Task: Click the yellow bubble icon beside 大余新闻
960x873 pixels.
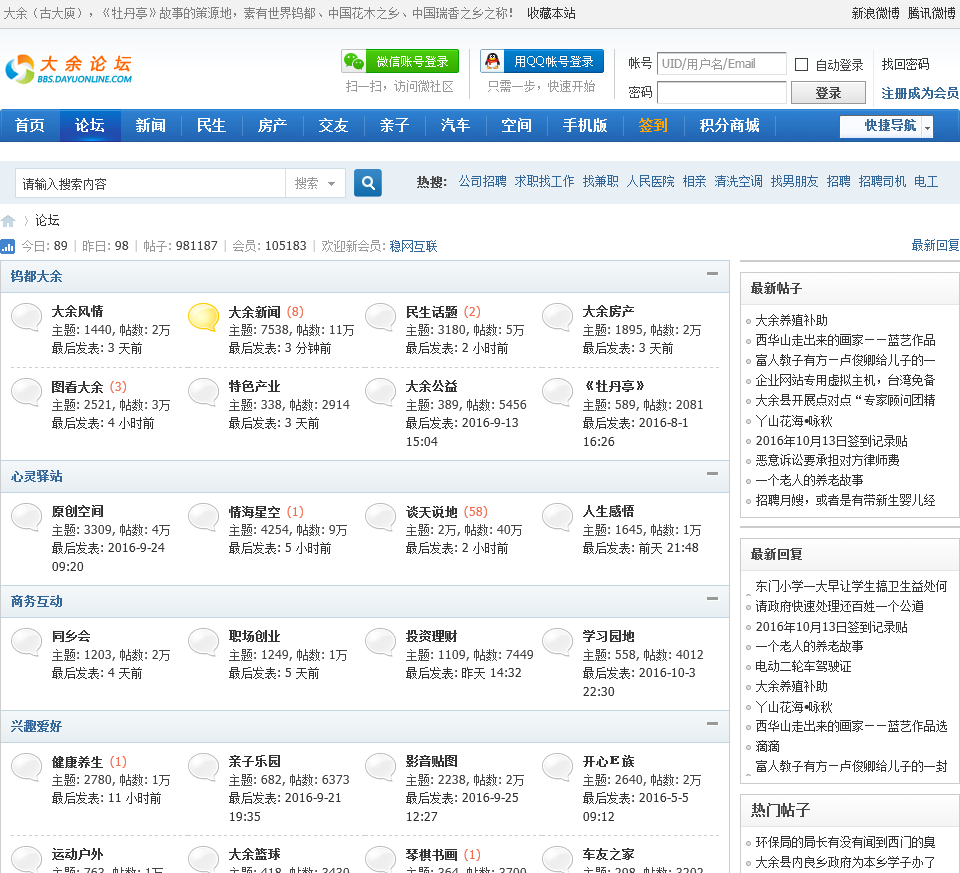Action: point(204,318)
